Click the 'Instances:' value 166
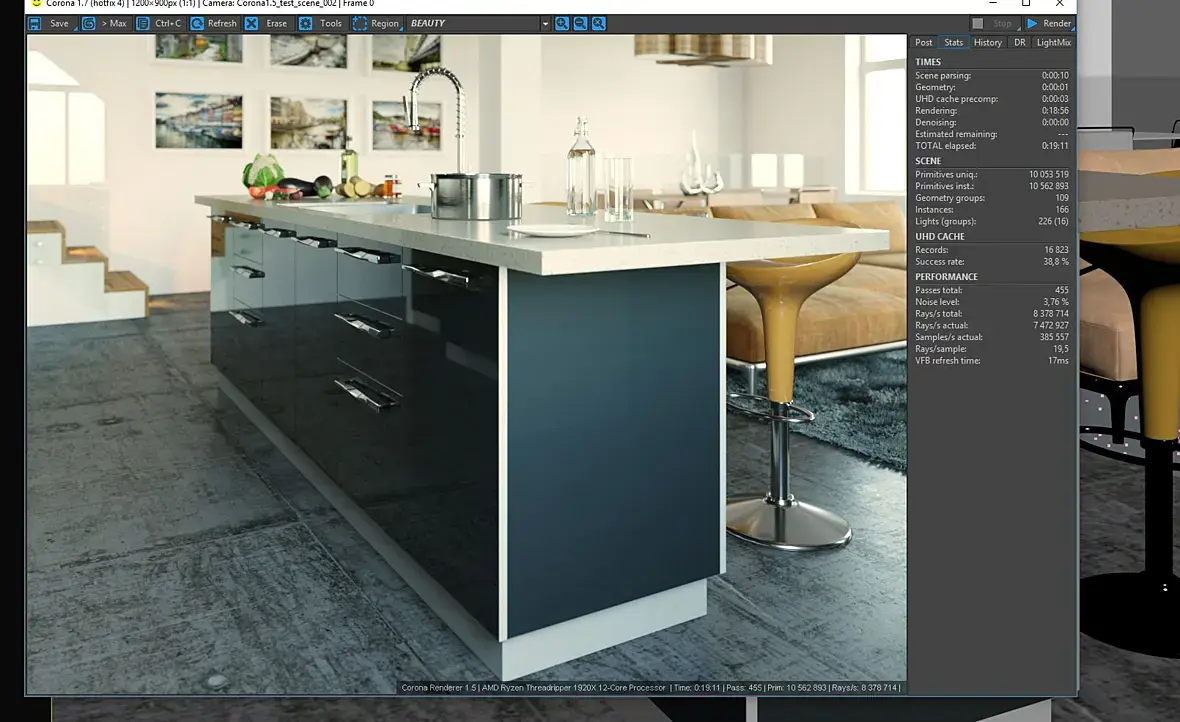This screenshot has height=722, width=1180. tap(1062, 209)
